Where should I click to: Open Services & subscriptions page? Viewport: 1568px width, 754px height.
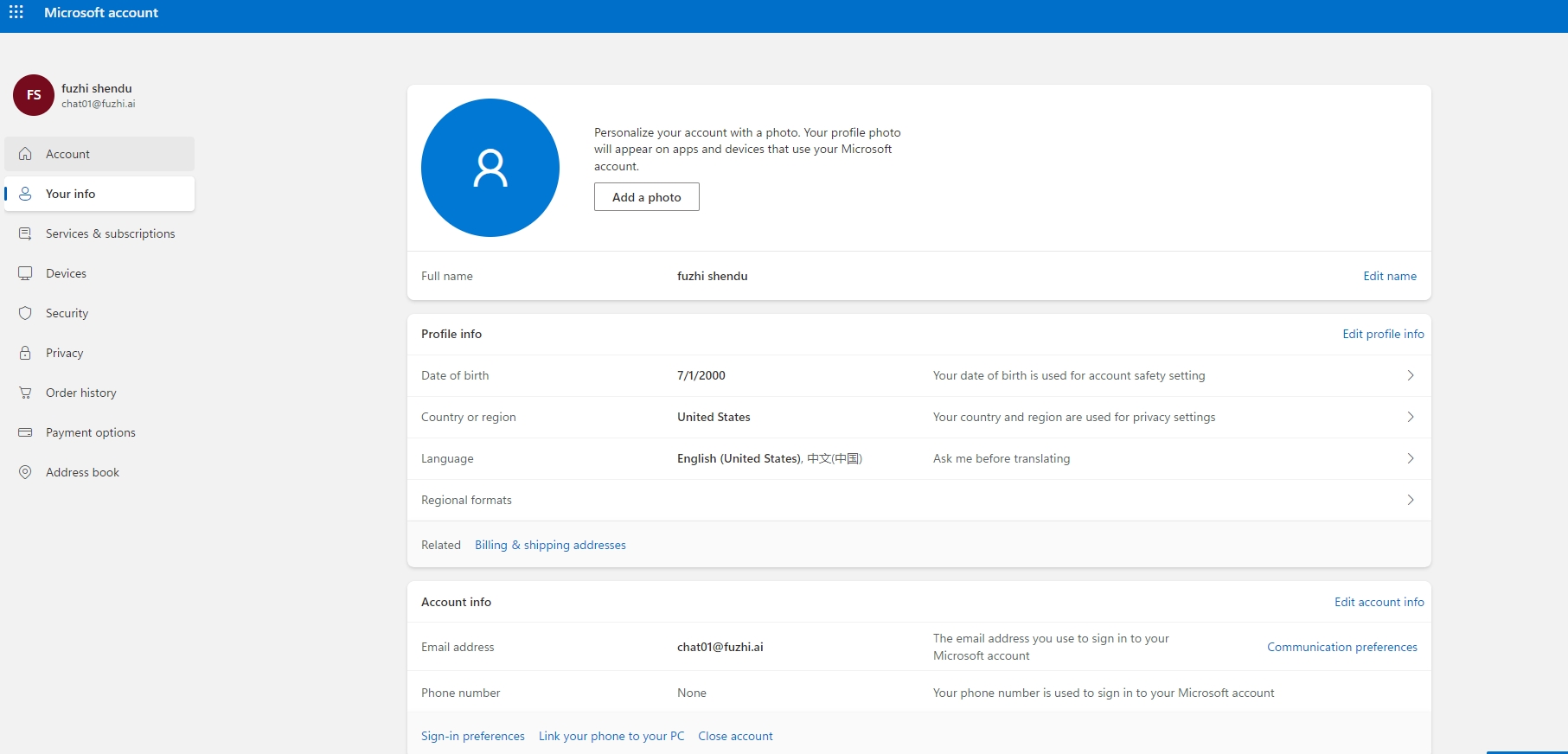(x=99, y=233)
